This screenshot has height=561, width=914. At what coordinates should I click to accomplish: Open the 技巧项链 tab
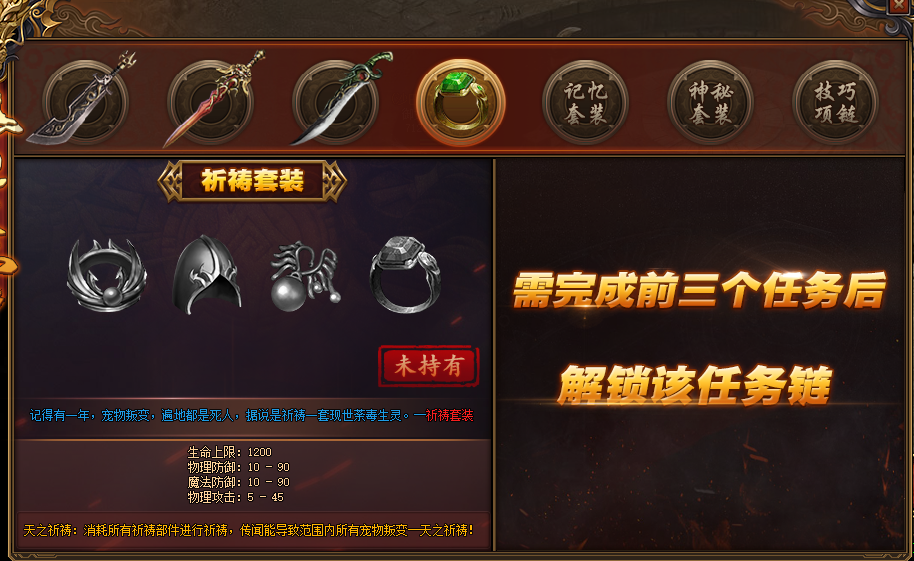pos(835,103)
